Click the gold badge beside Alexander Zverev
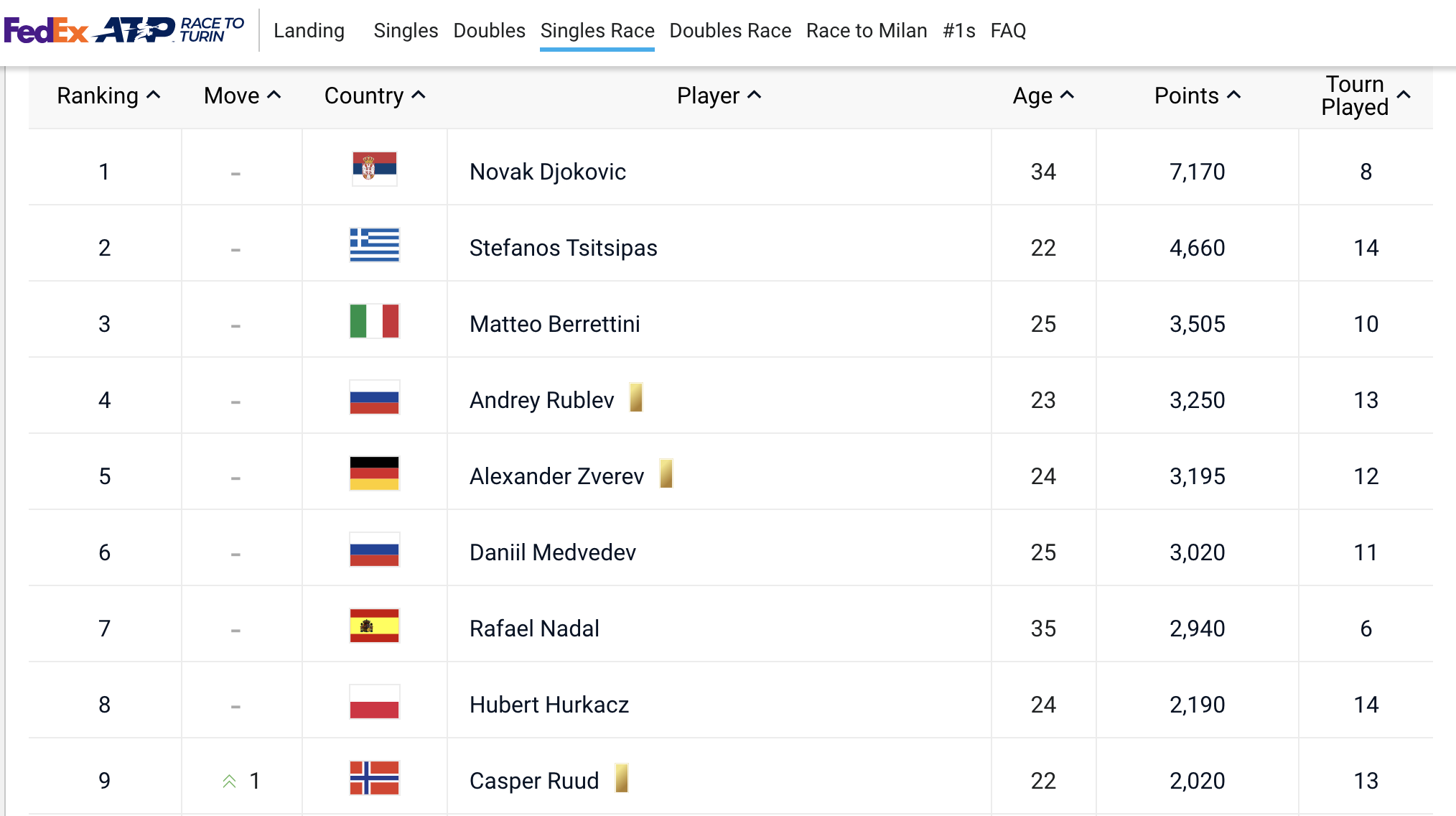Image resolution: width=1456 pixels, height=816 pixels. coord(666,473)
